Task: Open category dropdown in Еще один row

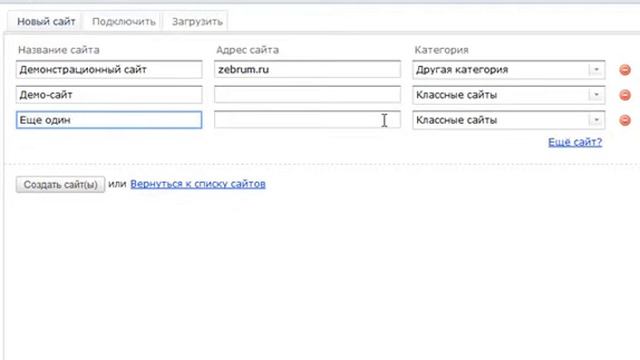Action: [509, 120]
